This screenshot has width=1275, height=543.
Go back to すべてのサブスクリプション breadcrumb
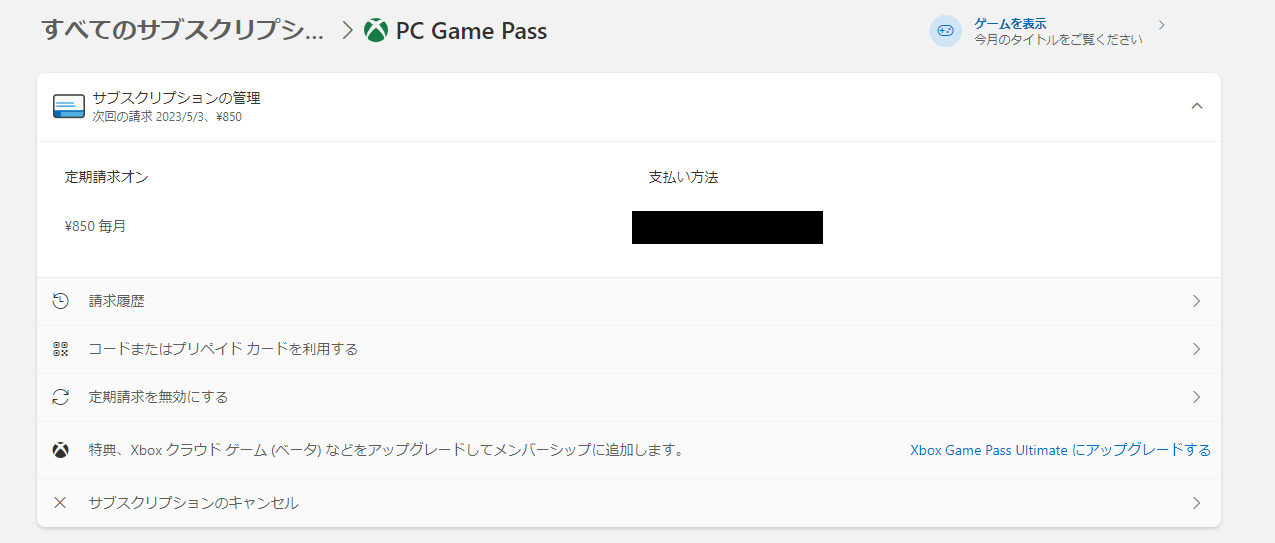point(182,30)
